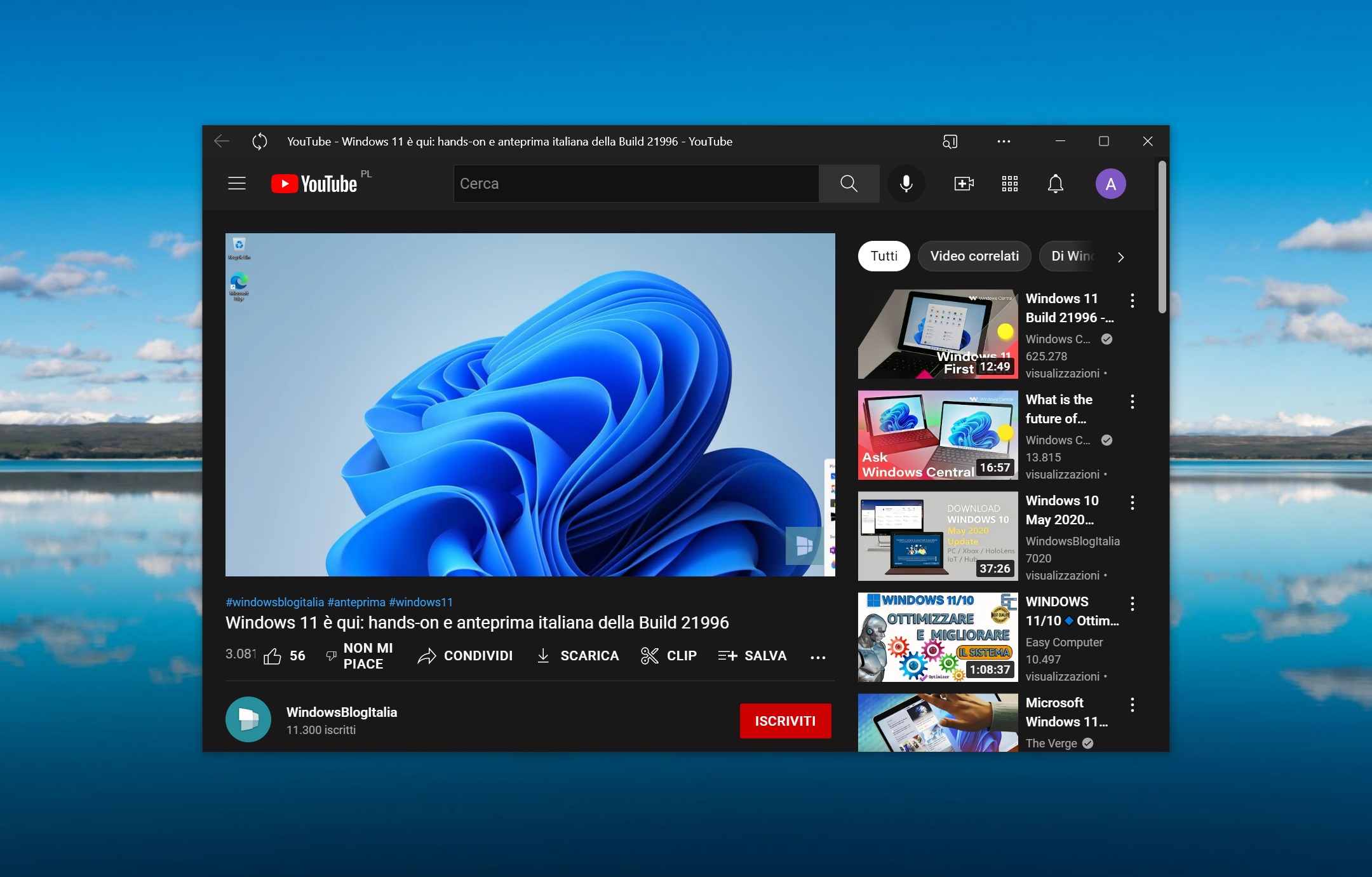Open Microsoft Windows 11 The Verge thumbnail

click(x=938, y=723)
